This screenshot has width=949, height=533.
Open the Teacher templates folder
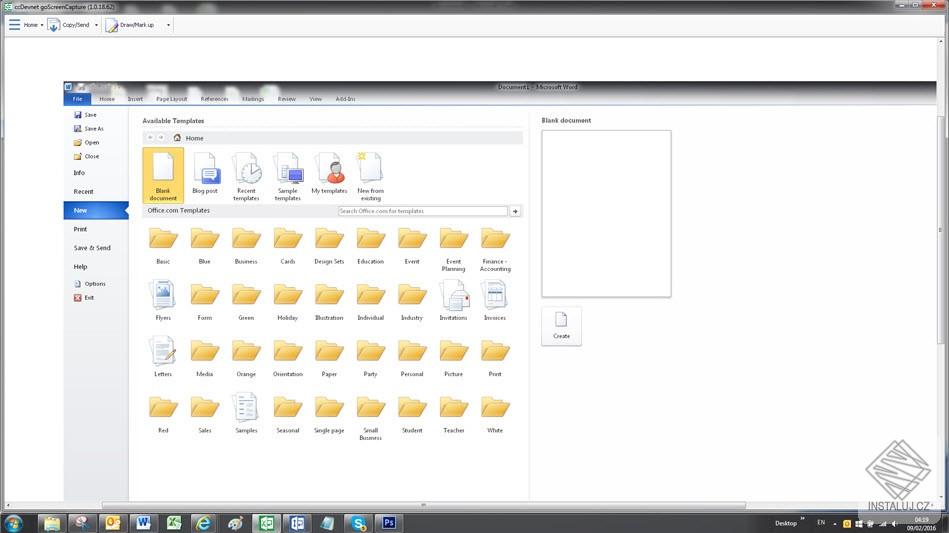(453, 414)
